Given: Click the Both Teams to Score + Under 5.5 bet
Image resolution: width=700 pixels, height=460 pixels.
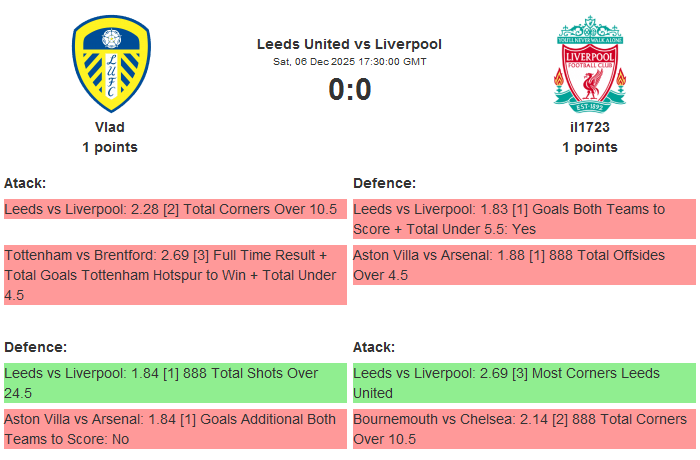Looking at the screenshot, I should [x=524, y=219].
